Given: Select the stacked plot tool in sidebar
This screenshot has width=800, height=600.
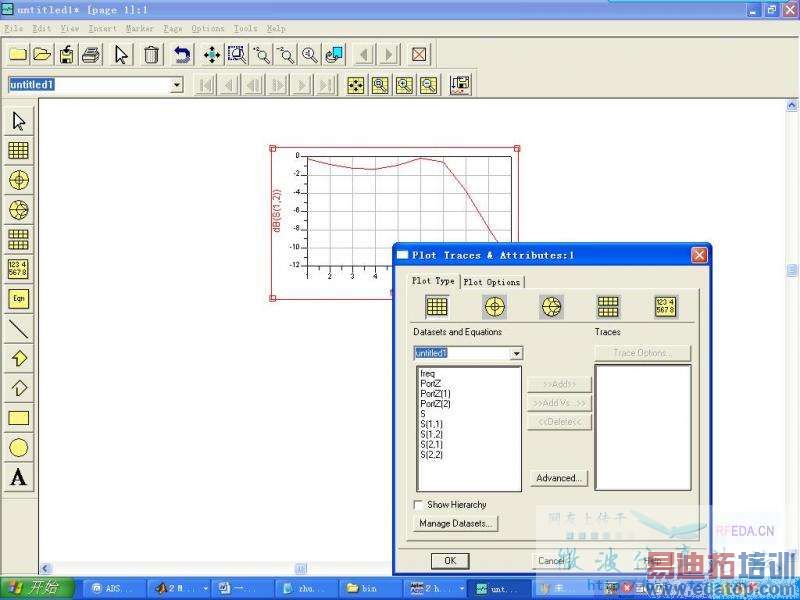Looking at the screenshot, I should point(19,239).
